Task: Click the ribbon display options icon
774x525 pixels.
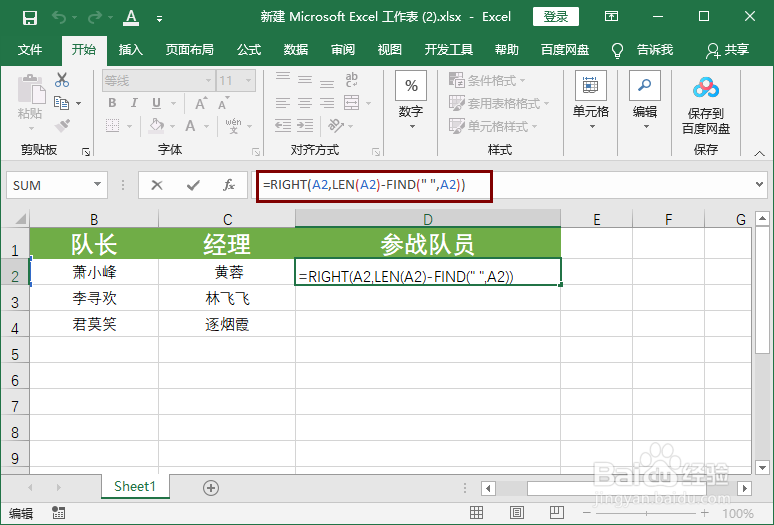Action: [611, 17]
